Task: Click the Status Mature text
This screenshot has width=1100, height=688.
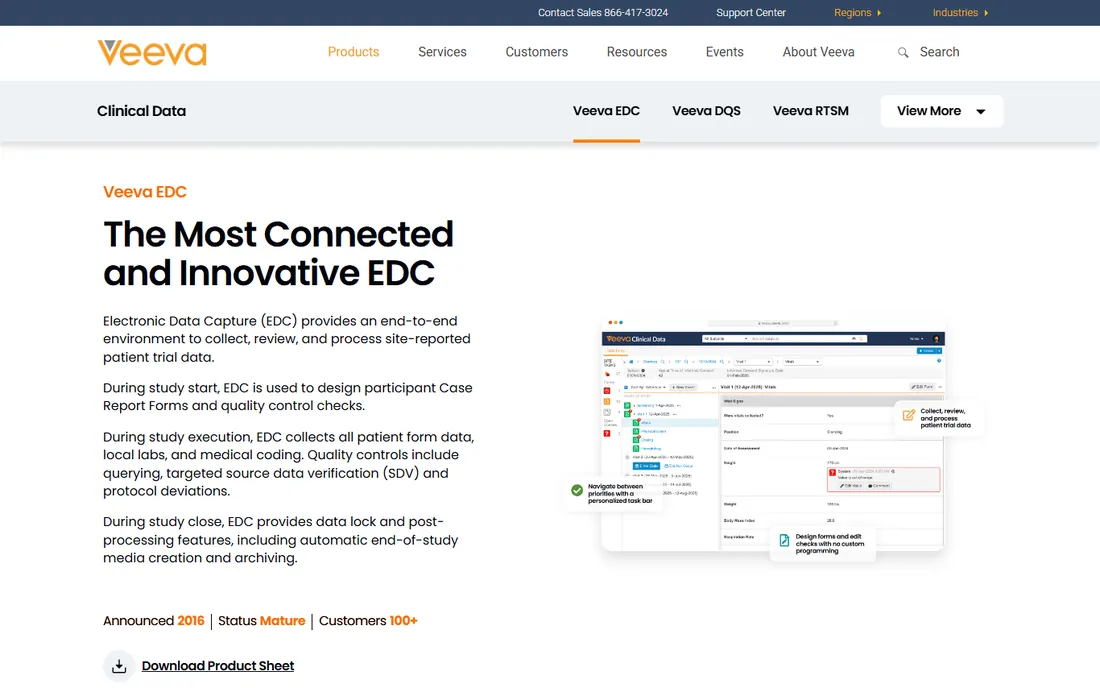Action: [261, 621]
